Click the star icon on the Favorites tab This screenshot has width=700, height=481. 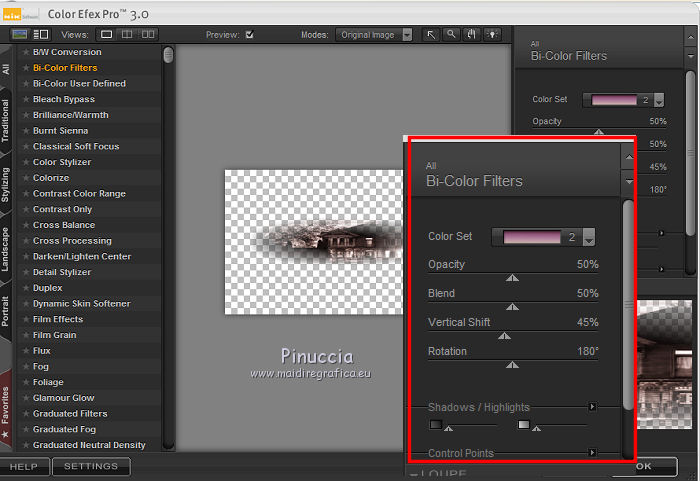(x=5, y=434)
